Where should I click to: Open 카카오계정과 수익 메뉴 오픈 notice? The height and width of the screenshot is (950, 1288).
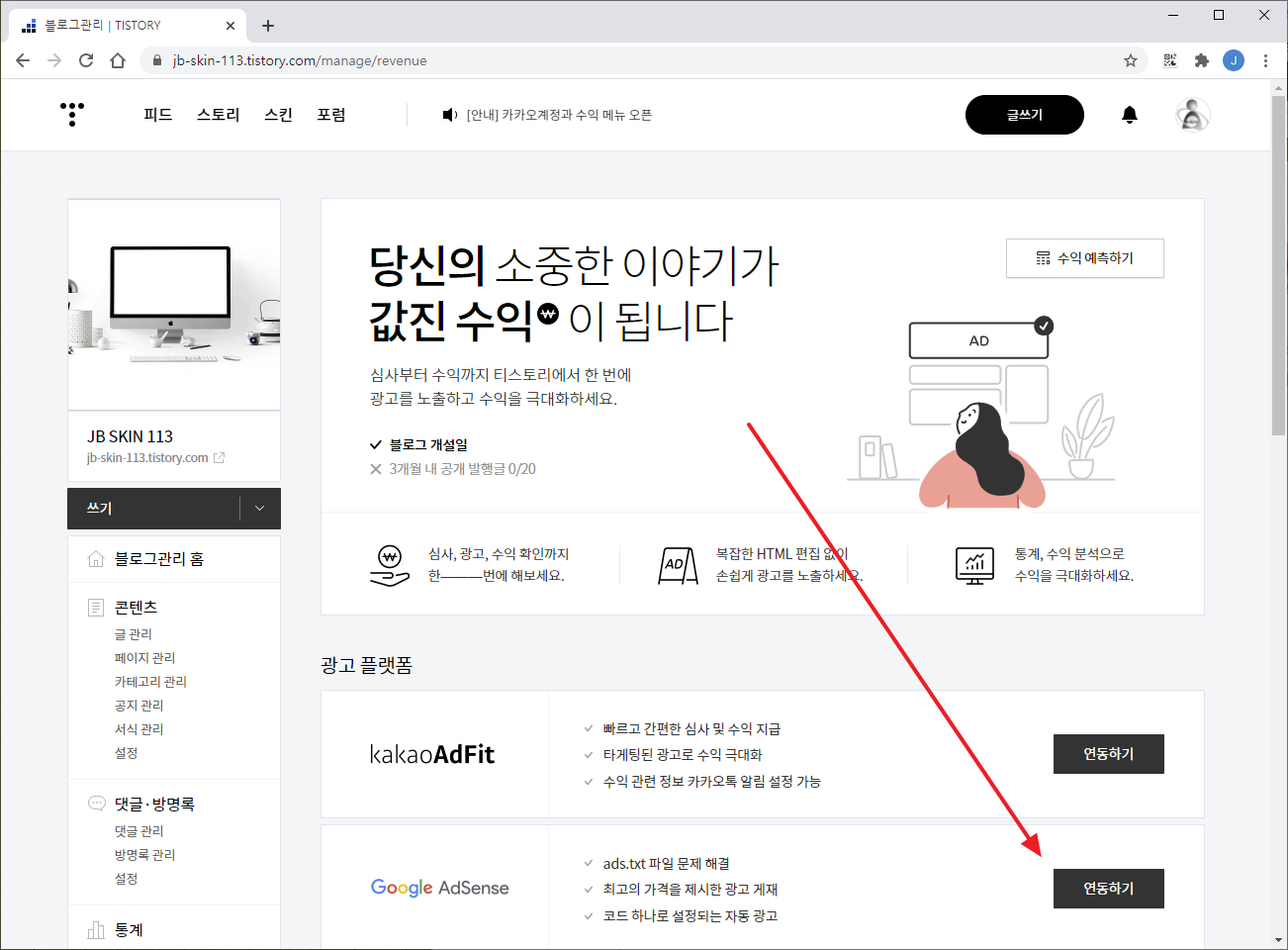[559, 115]
